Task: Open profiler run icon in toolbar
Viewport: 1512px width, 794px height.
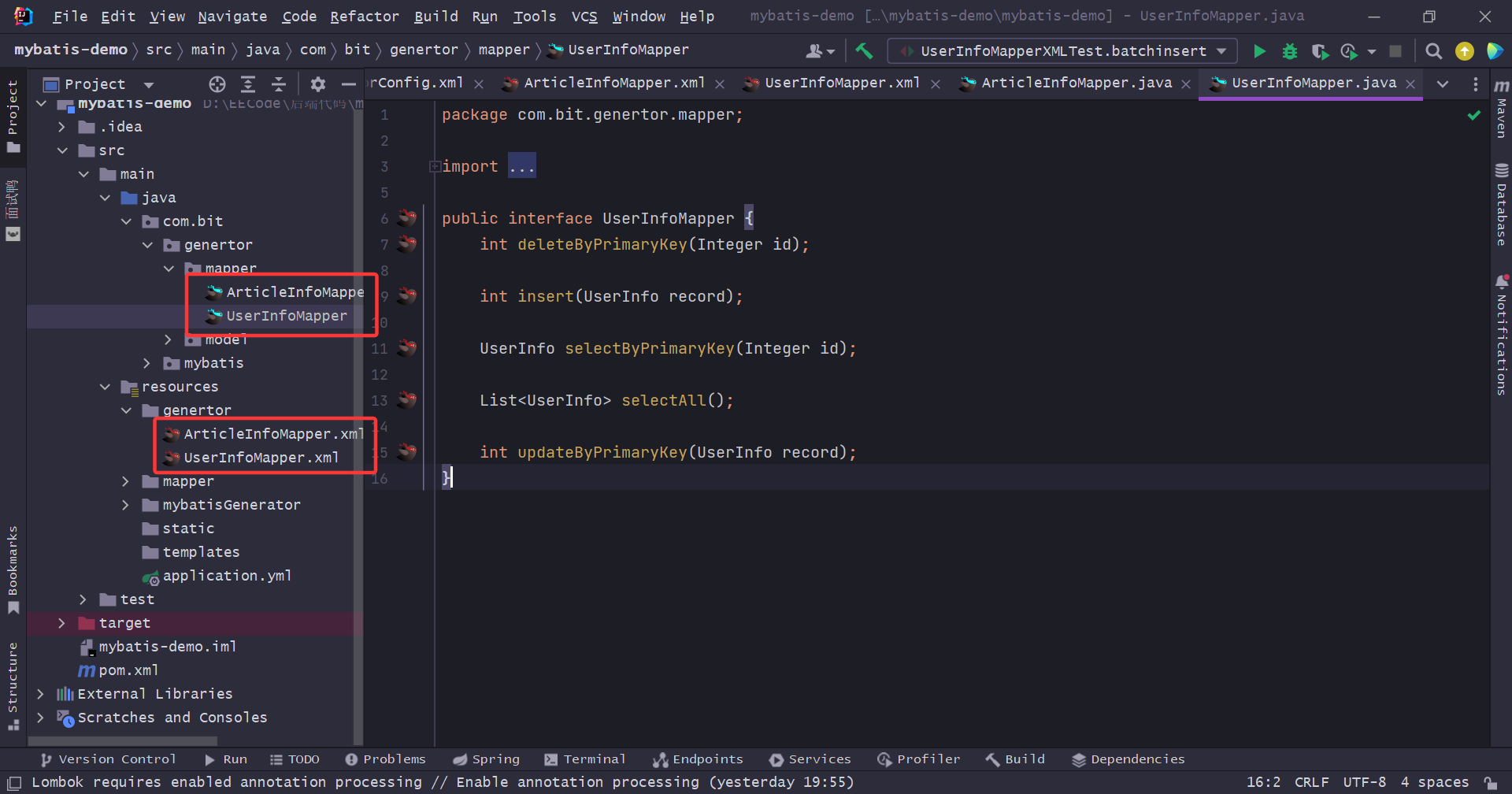Action: tap(1349, 51)
